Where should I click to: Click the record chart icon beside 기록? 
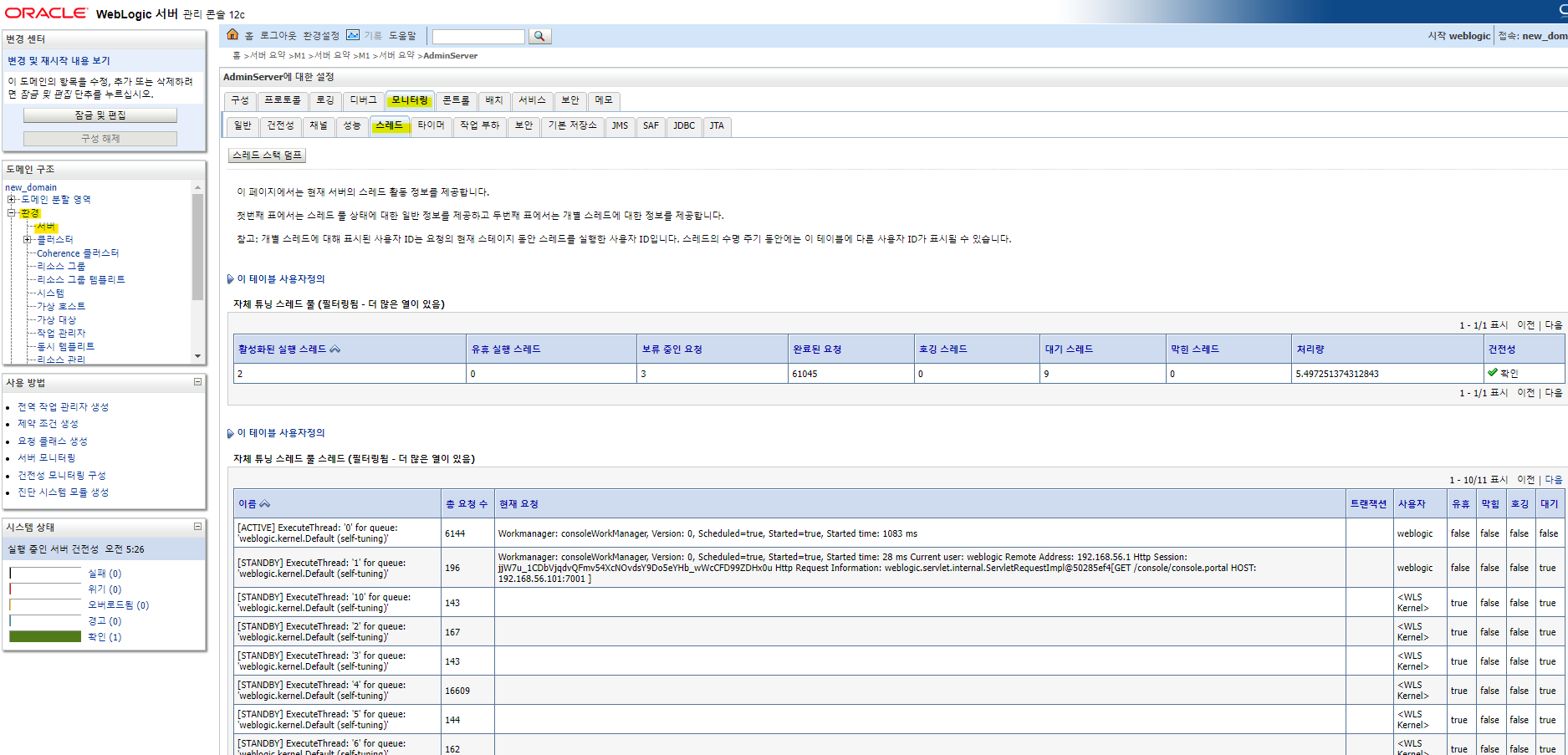click(353, 35)
